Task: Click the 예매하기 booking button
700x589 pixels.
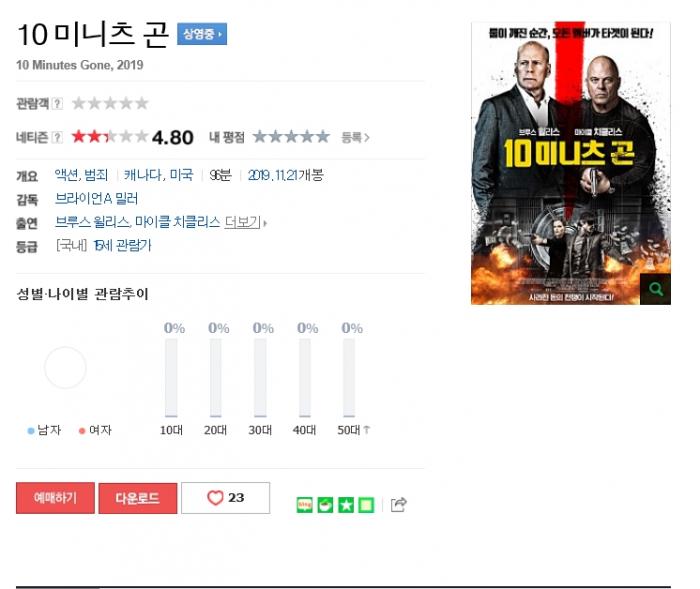Action: click(x=55, y=498)
